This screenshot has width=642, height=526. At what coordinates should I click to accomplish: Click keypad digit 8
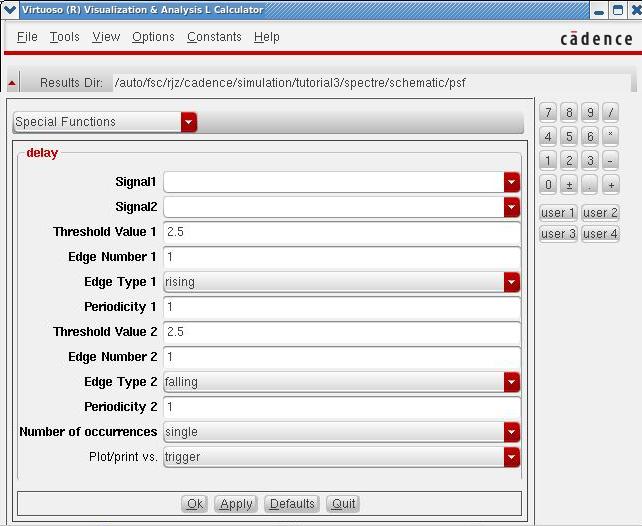point(569,113)
